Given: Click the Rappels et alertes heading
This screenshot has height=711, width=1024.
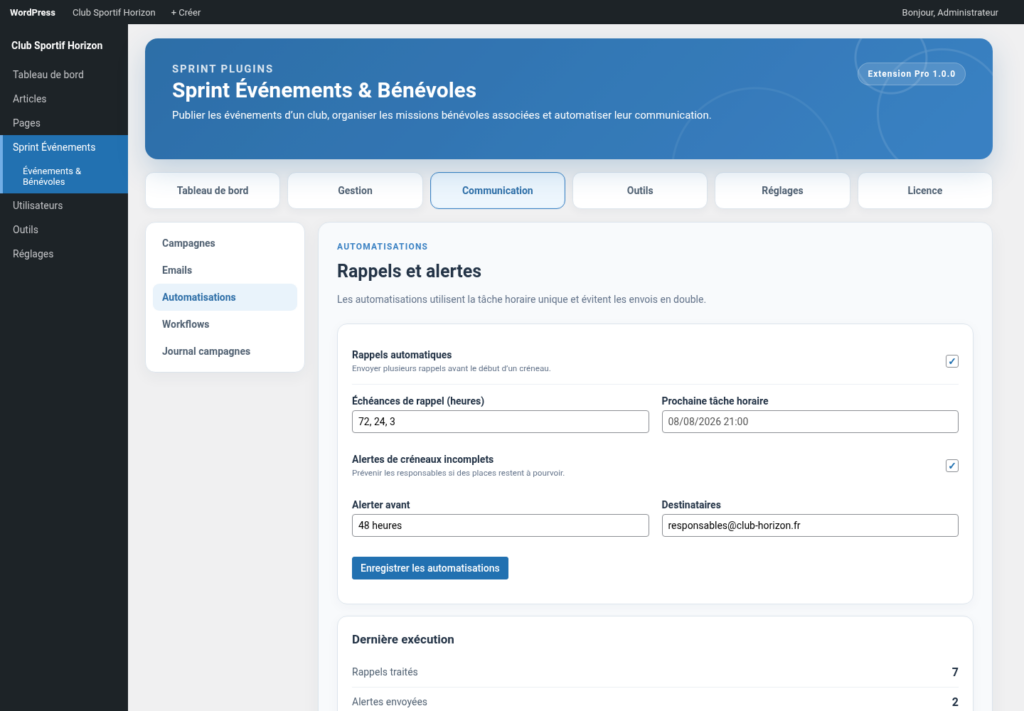Looking at the screenshot, I should pos(409,271).
